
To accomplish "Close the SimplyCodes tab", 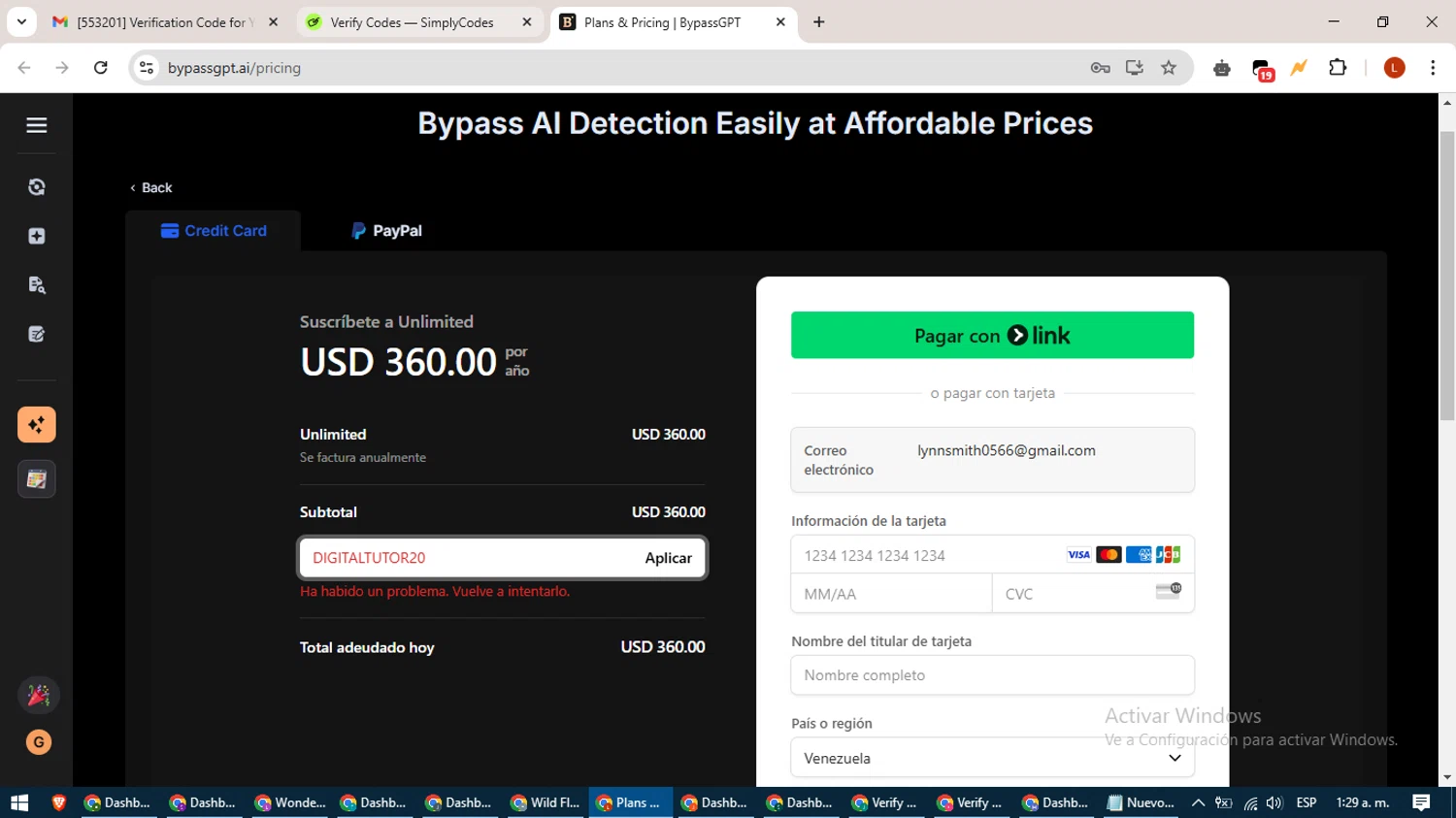I will 527,22.
